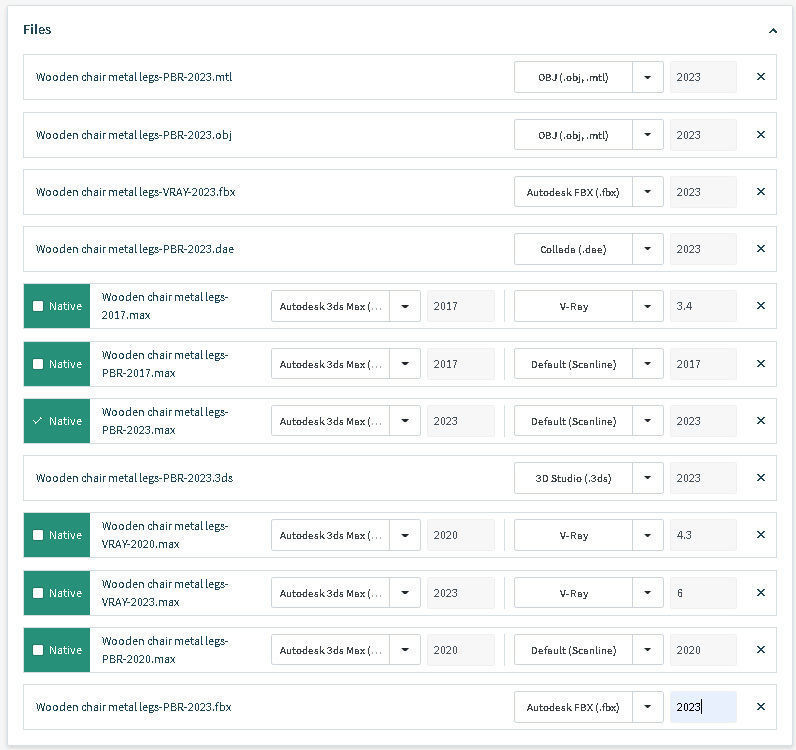Remove the PBR-2023.dae Collada file

click(x=760, y=249)
